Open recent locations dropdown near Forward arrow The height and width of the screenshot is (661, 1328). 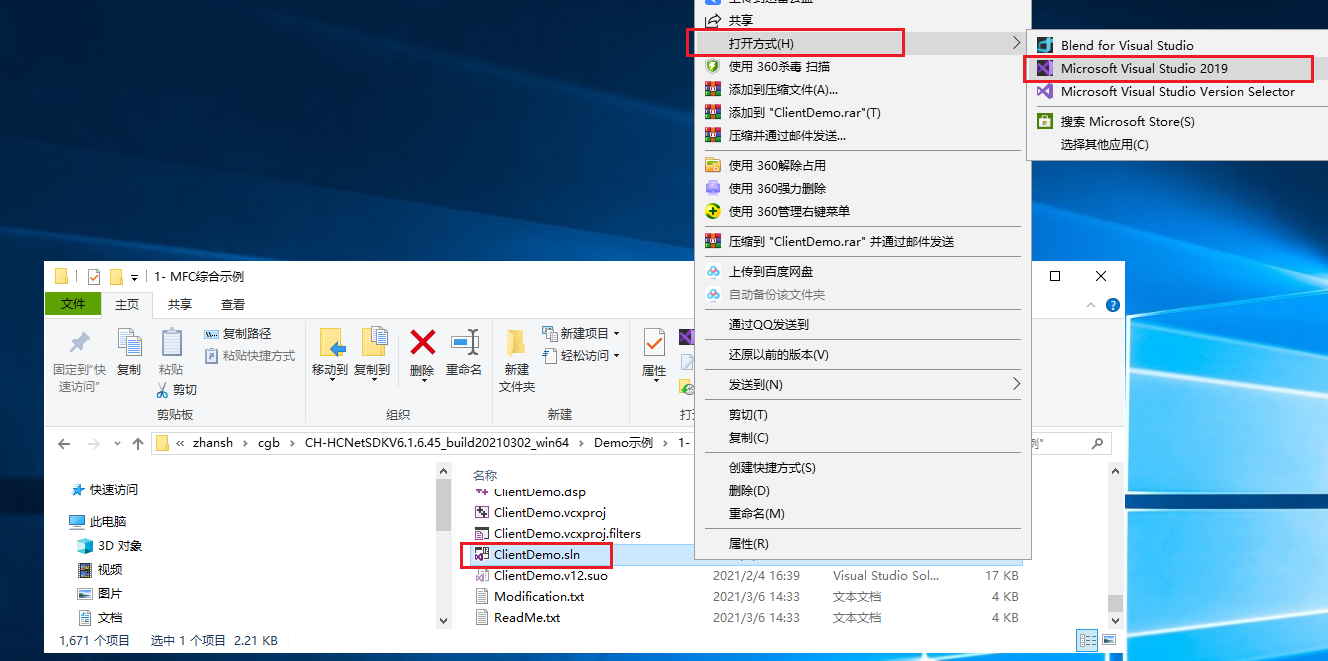click(116, 444)
